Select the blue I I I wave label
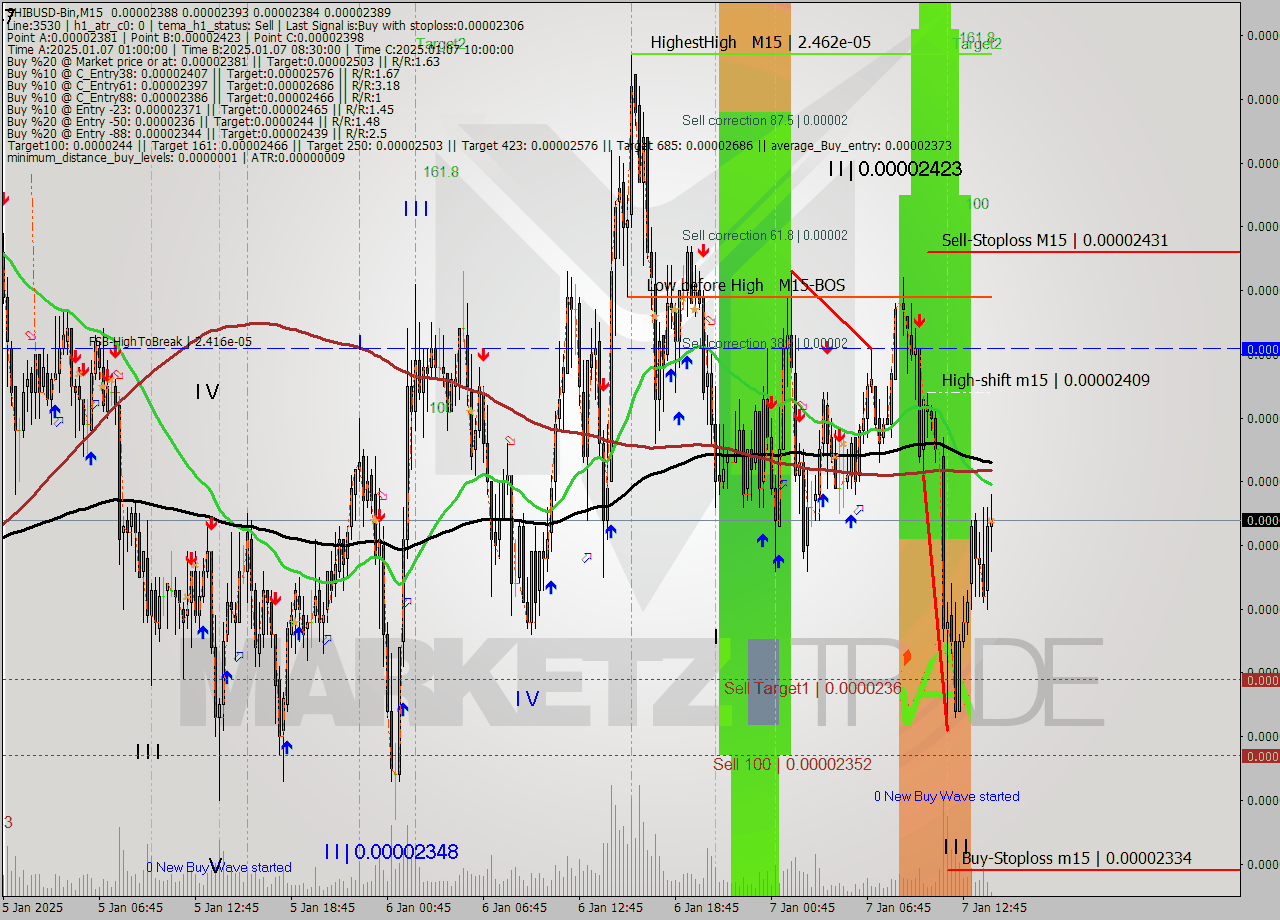Viewport: 1280px width, 920px height. (416, 208)
